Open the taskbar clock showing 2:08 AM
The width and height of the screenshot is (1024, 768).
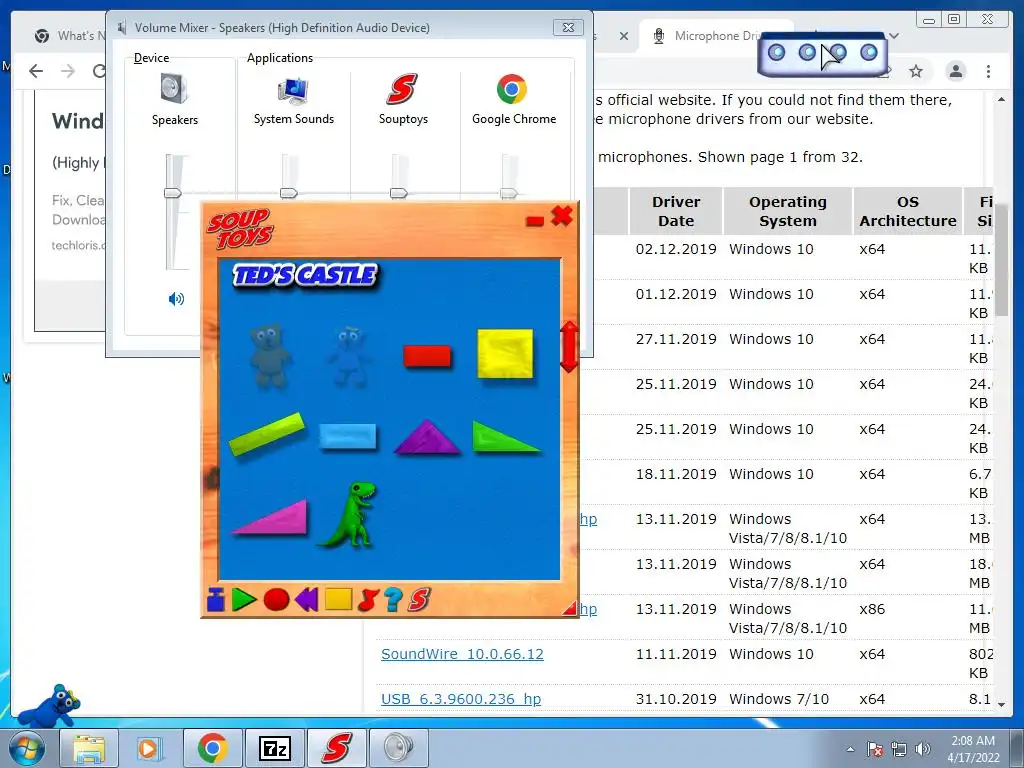973,749
